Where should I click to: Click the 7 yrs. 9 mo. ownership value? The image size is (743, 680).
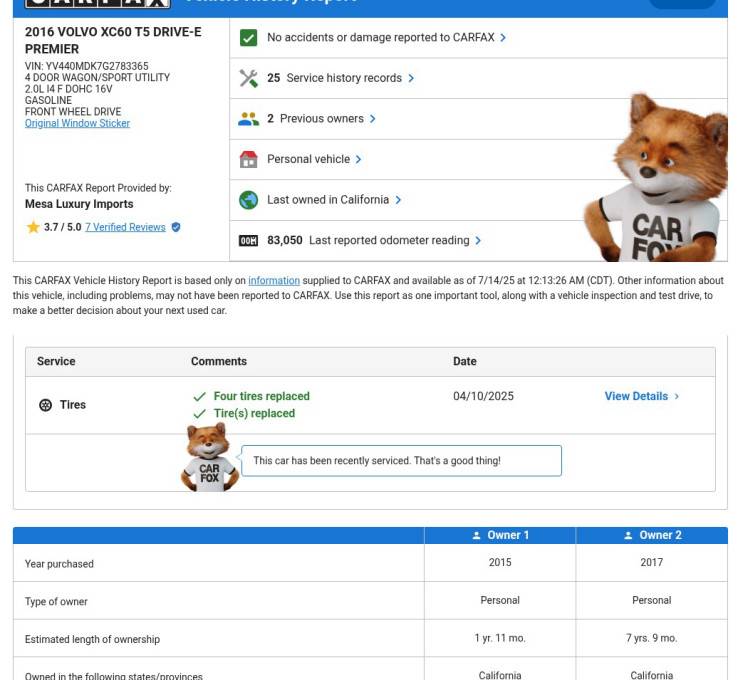tap(652, 638)
